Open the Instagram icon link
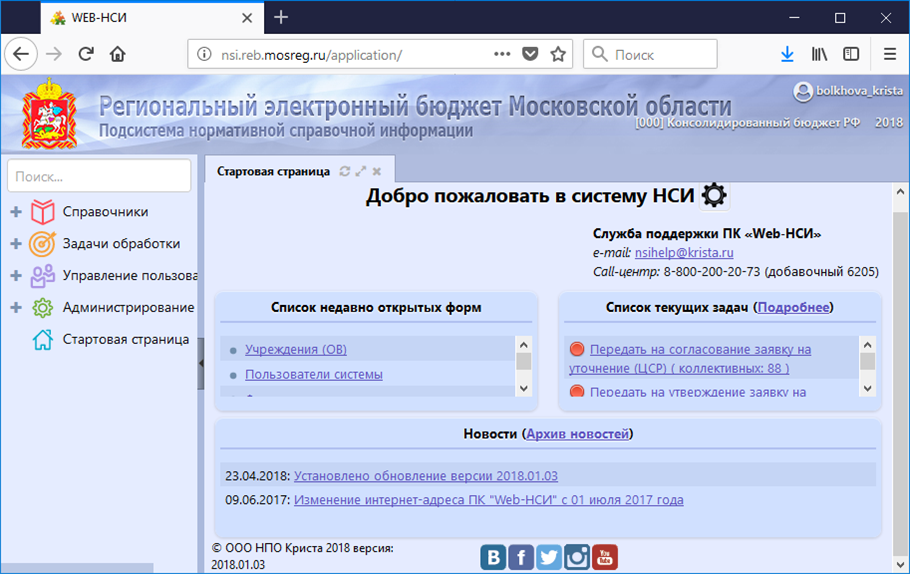910x574 pixels. [577, 557]
